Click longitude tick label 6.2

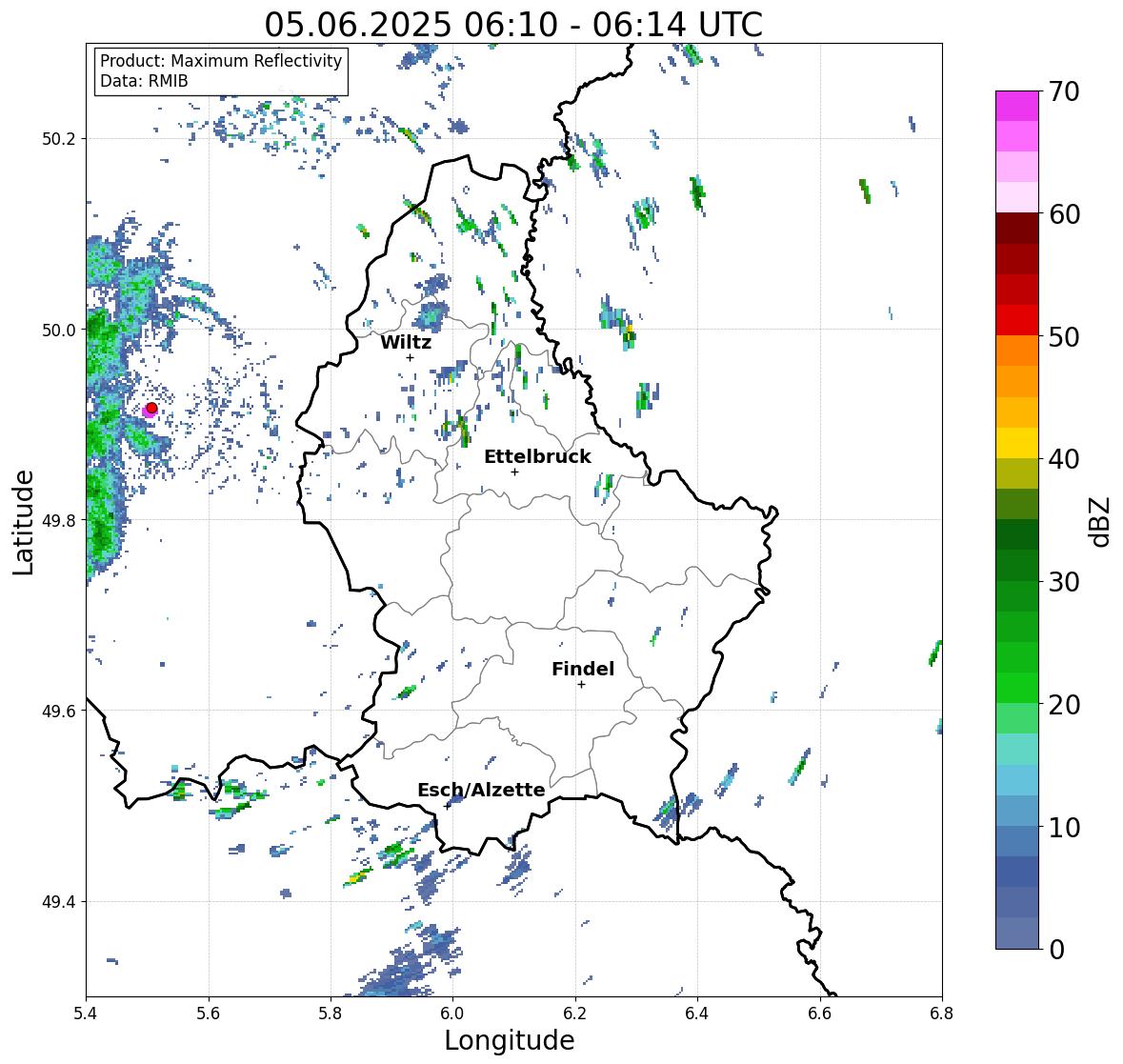click(575, 1014)
